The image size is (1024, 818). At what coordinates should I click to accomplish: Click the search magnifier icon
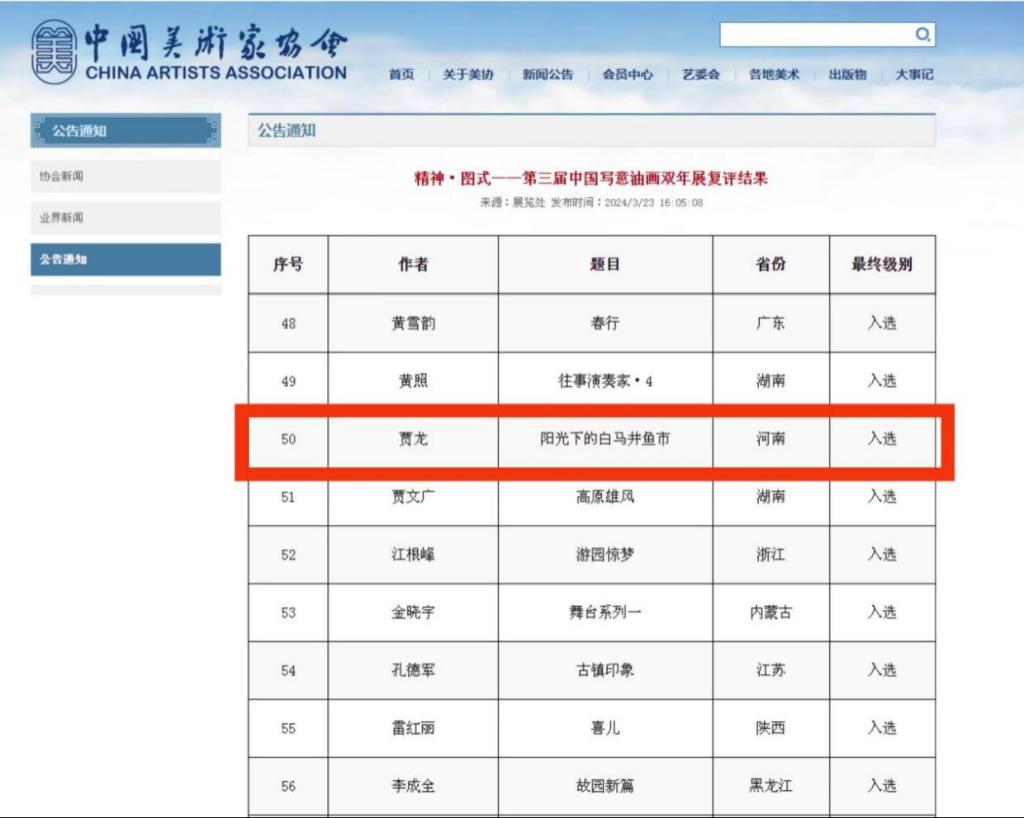(x=922, y=35)
